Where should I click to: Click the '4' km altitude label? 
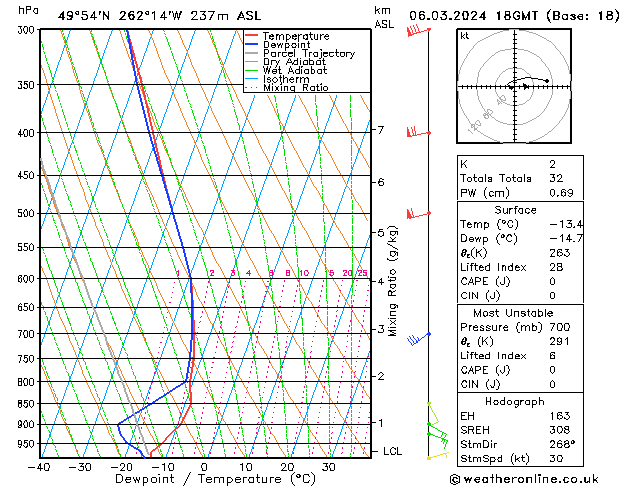(x=380, y=281)
